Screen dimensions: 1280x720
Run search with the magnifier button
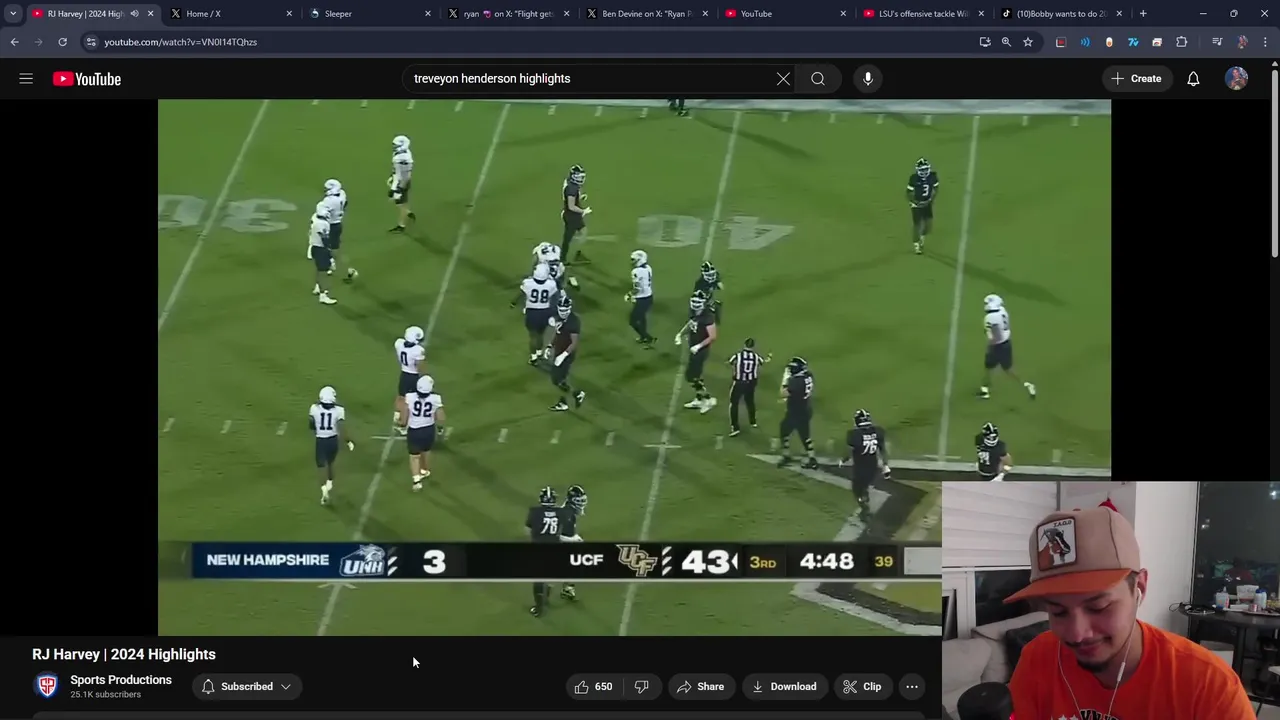(x=818, y=78)
